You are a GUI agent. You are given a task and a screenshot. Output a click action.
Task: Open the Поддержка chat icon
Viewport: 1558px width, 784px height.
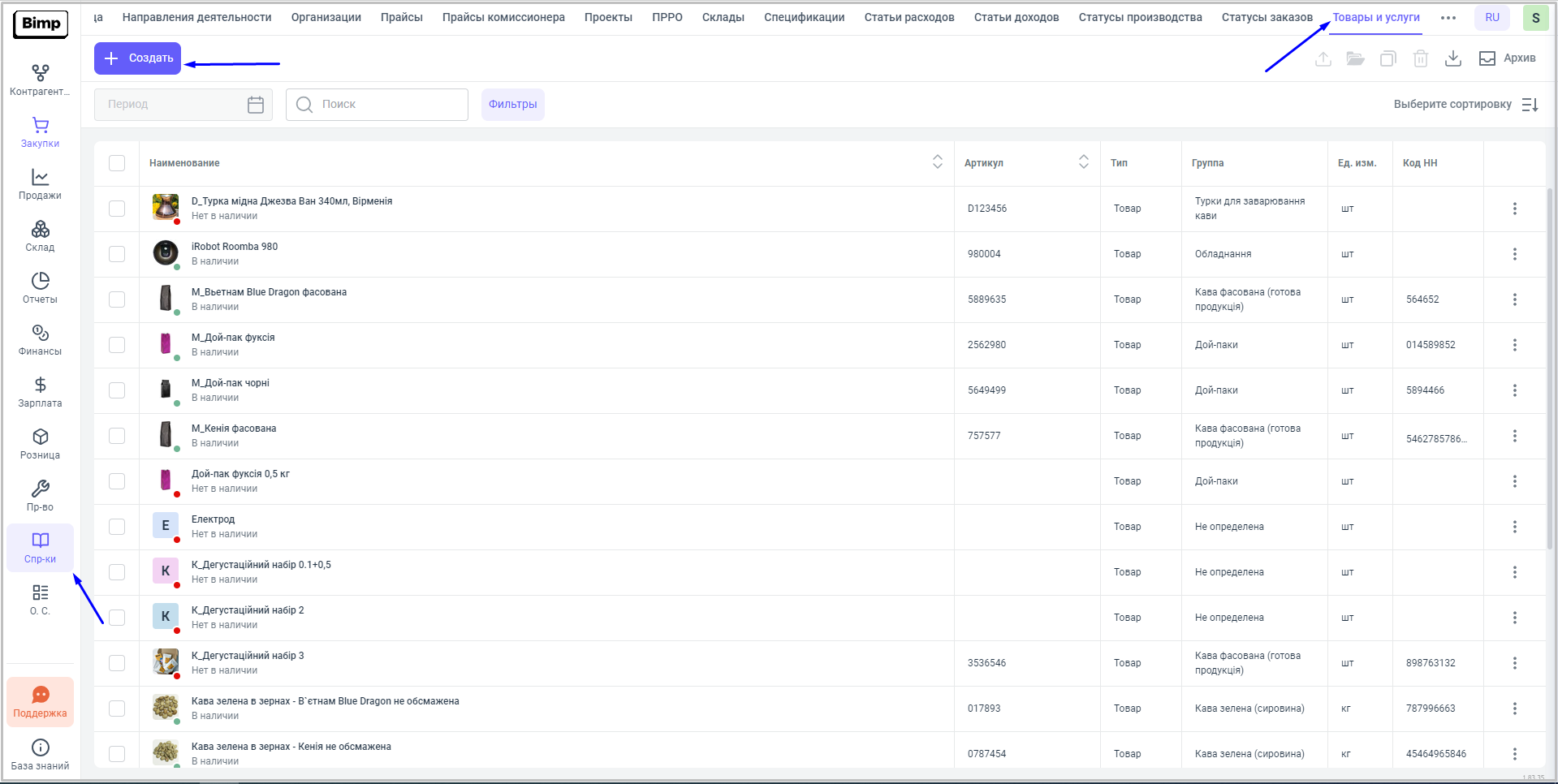click(x=40, y=701)
